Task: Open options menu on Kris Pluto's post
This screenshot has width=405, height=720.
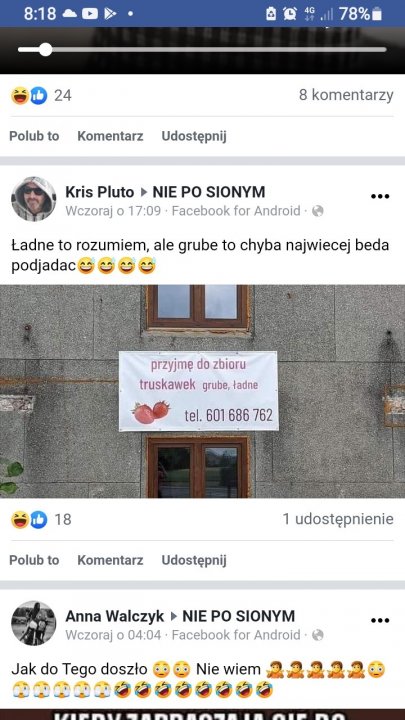Action: [x=380, y=197]
